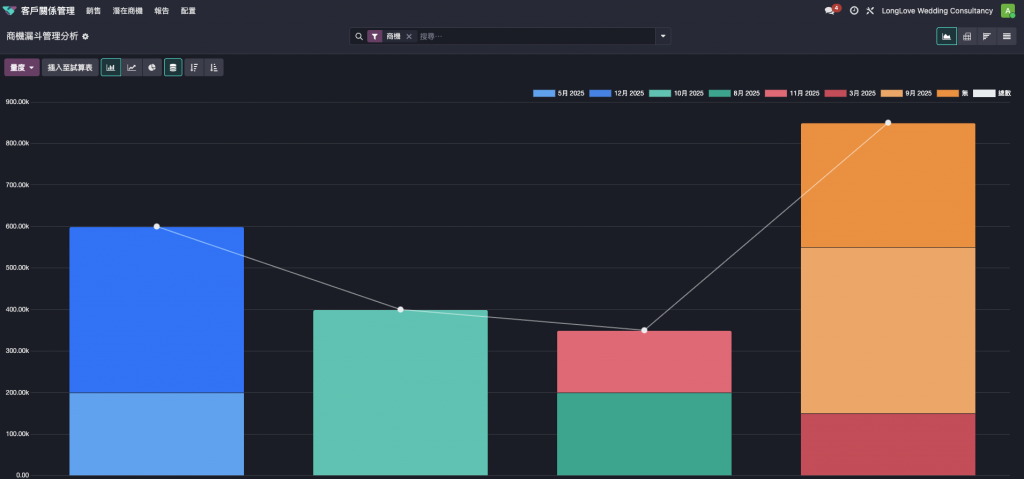Open the list view

click(1008, 37)
